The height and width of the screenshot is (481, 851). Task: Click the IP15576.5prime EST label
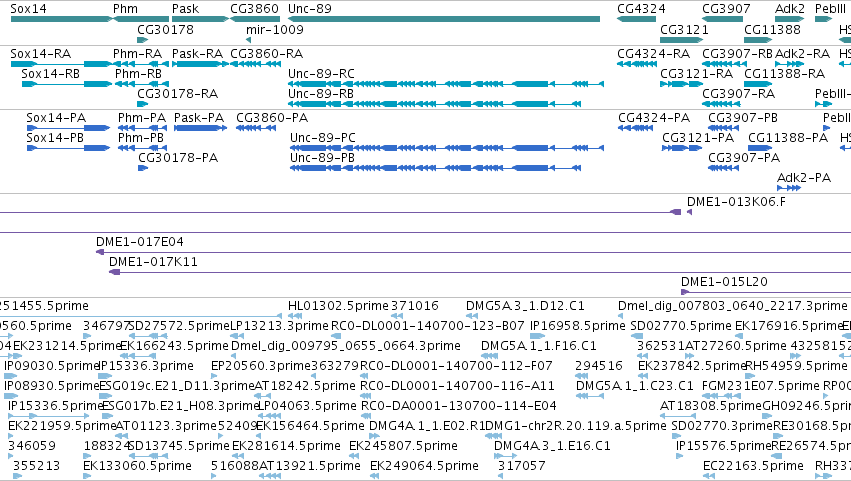[x=723, y=446]
